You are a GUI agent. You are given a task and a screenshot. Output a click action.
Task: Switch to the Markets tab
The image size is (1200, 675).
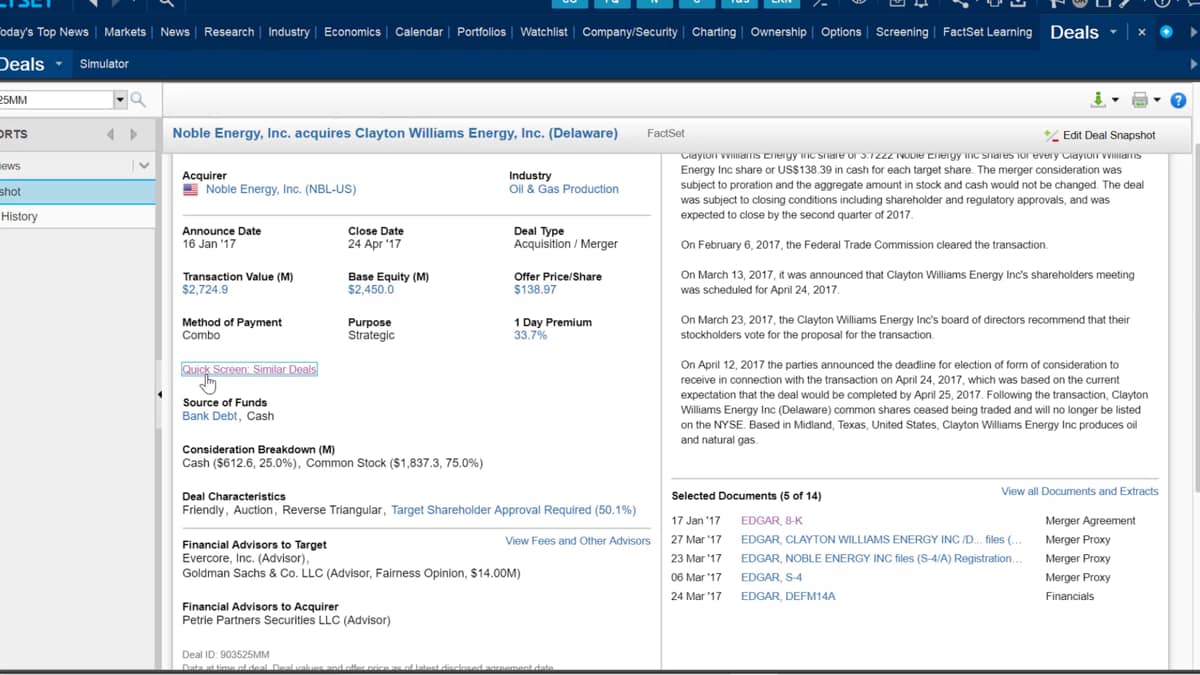pos(125,32)
